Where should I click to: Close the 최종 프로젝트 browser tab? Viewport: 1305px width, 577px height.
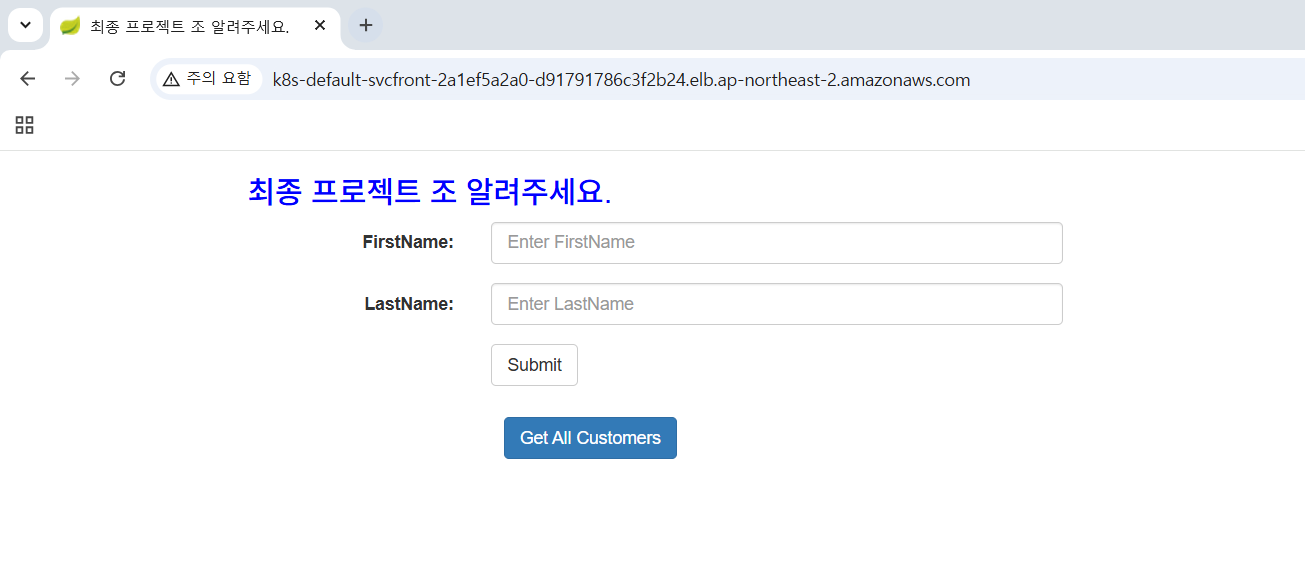pyautogui.click(x=320, y=26)
